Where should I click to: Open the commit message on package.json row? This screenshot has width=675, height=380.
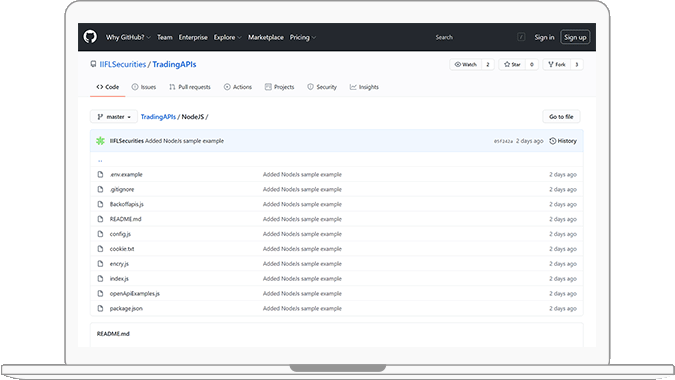[x=302, y=309]
